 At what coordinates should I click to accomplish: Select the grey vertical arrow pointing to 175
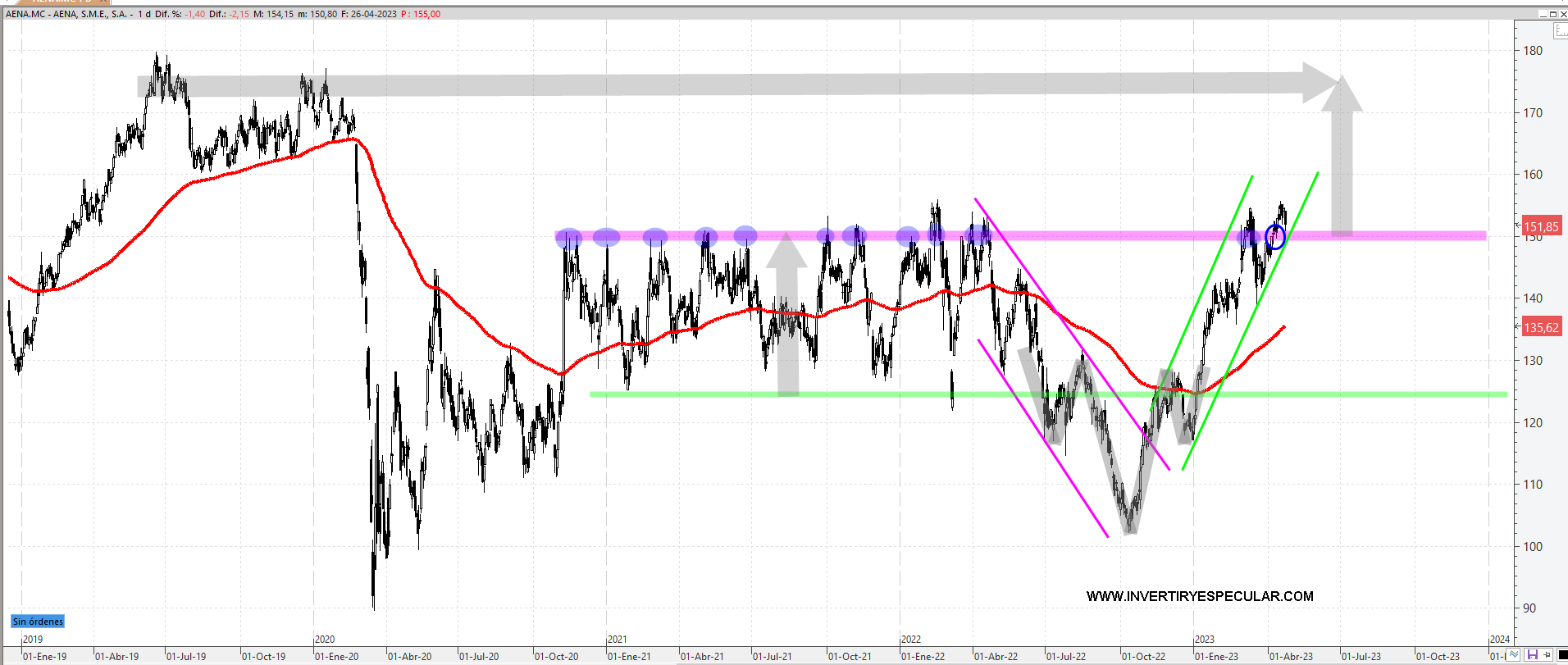click(1342, 164)
